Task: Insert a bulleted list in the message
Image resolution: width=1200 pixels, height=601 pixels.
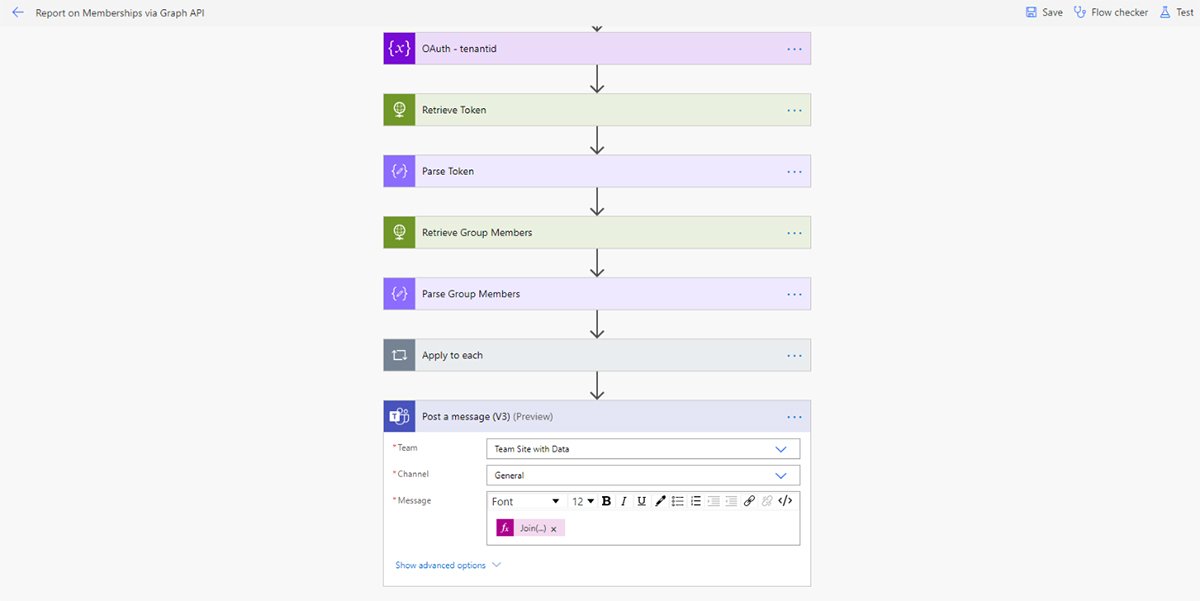Action: (x=677, y=501)
